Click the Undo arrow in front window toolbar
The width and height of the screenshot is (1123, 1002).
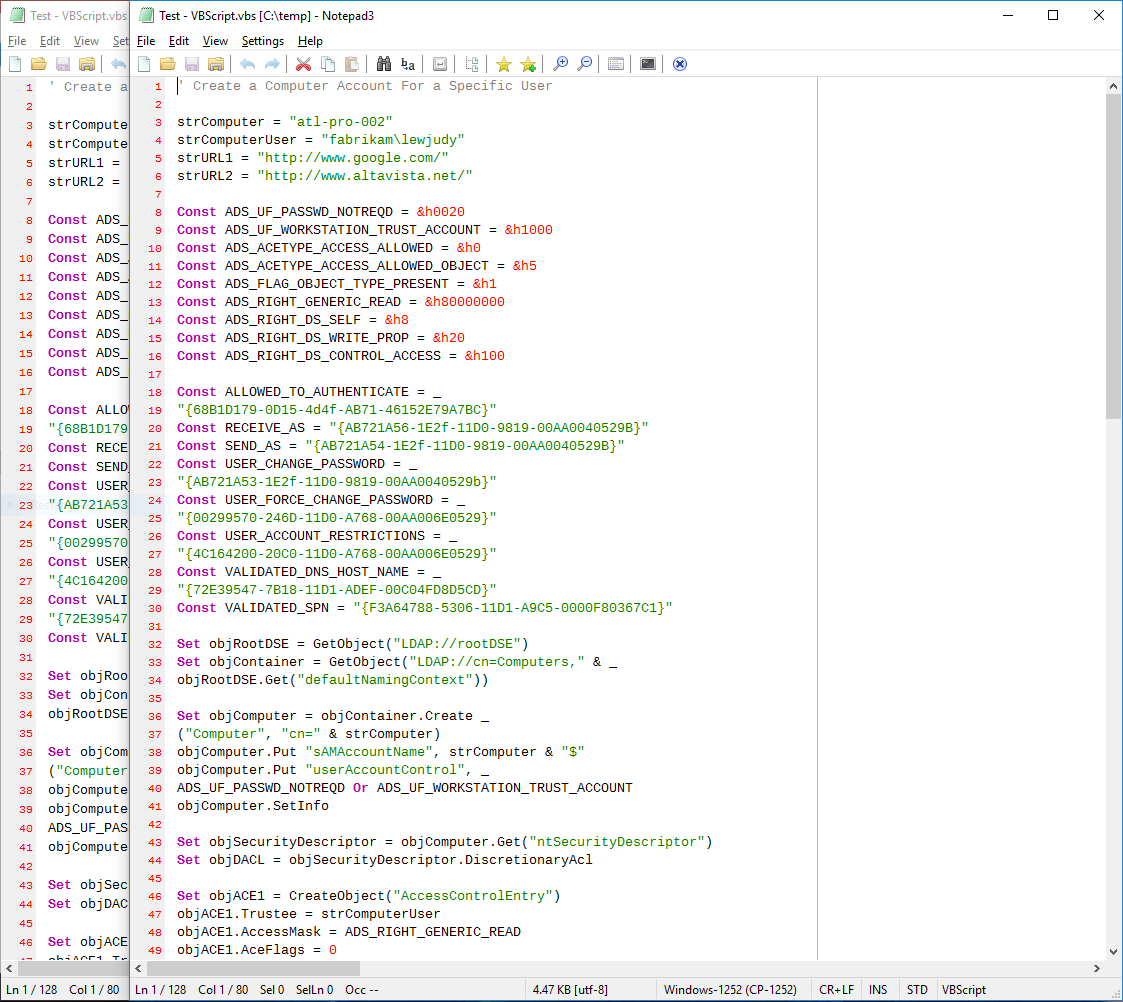click(248, 64)
